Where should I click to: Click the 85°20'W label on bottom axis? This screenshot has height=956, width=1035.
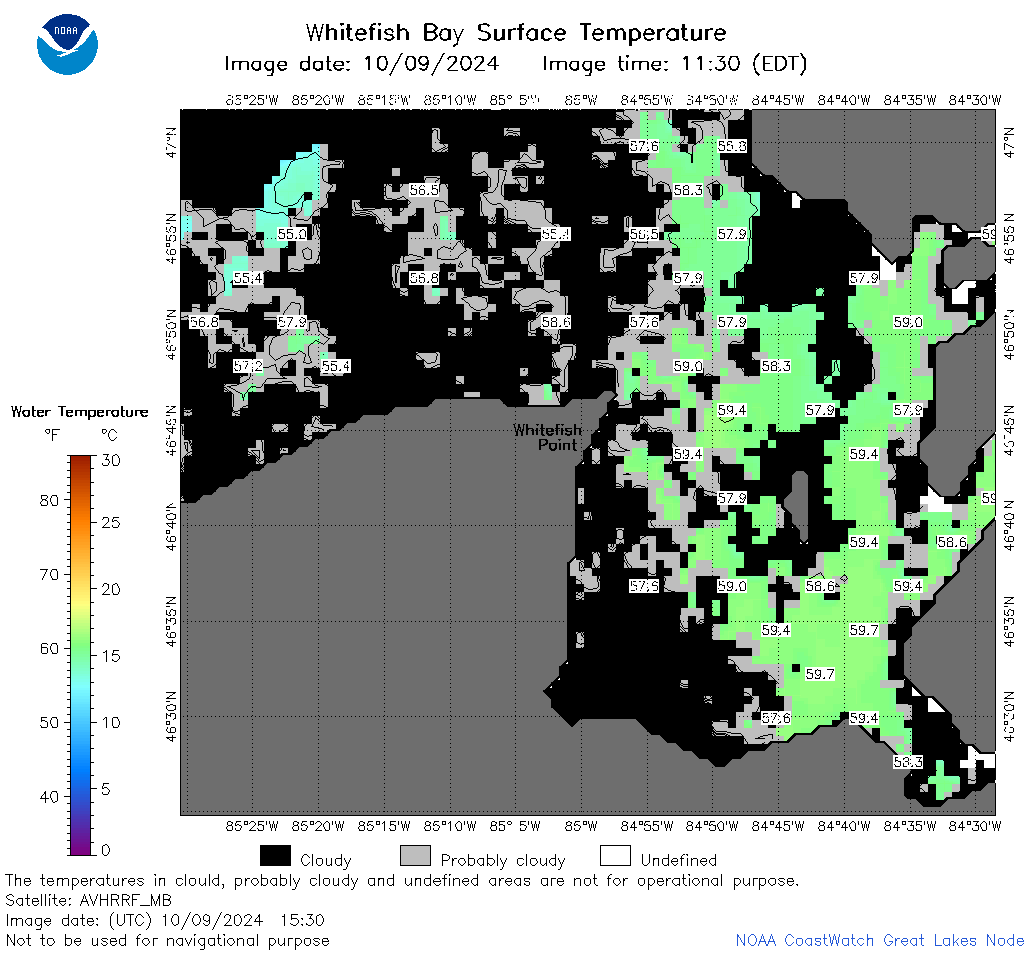[x=318, y=826]
